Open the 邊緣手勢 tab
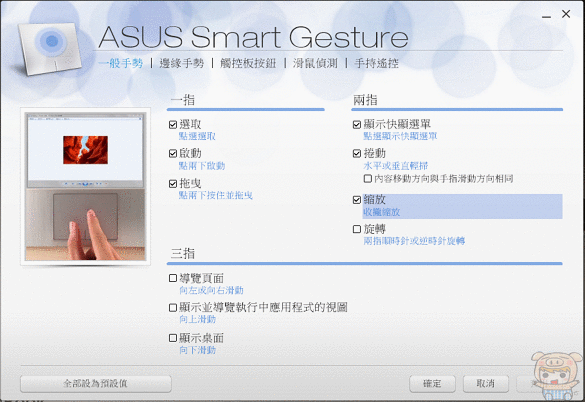The width and height of the screenshot is (585, 402). pyautogui.click(x=182, y=63)
